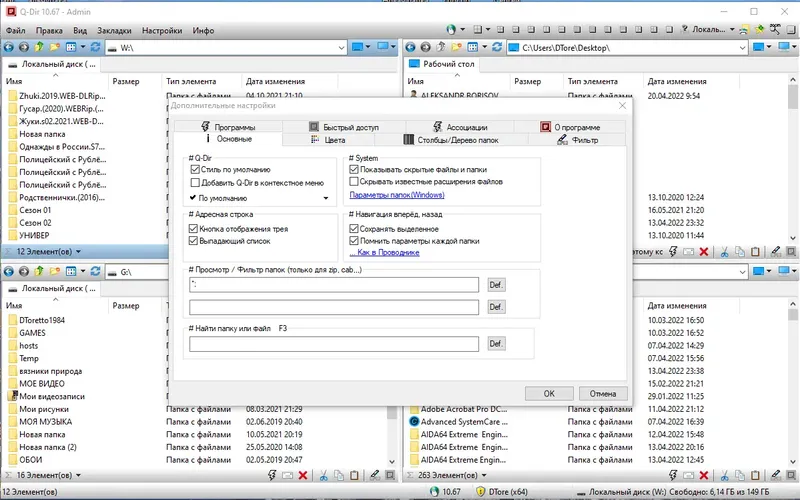Open the Локаль... toolbar dropdown
Image resolution: width=800 pixels, height=500 pixels.
pos(732,30)
